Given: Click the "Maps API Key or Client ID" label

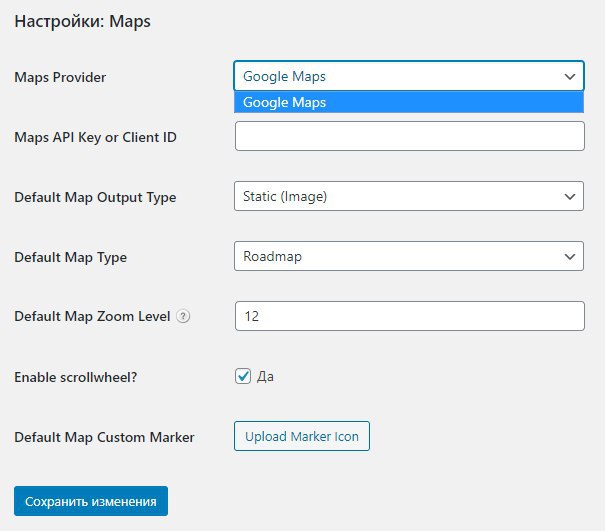Looking at the screenshot, I should click(x=95, y=137).
